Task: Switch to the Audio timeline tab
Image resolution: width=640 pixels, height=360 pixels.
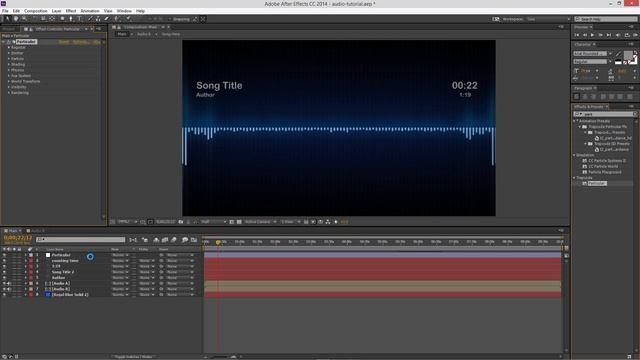Action: click(38, 231)
